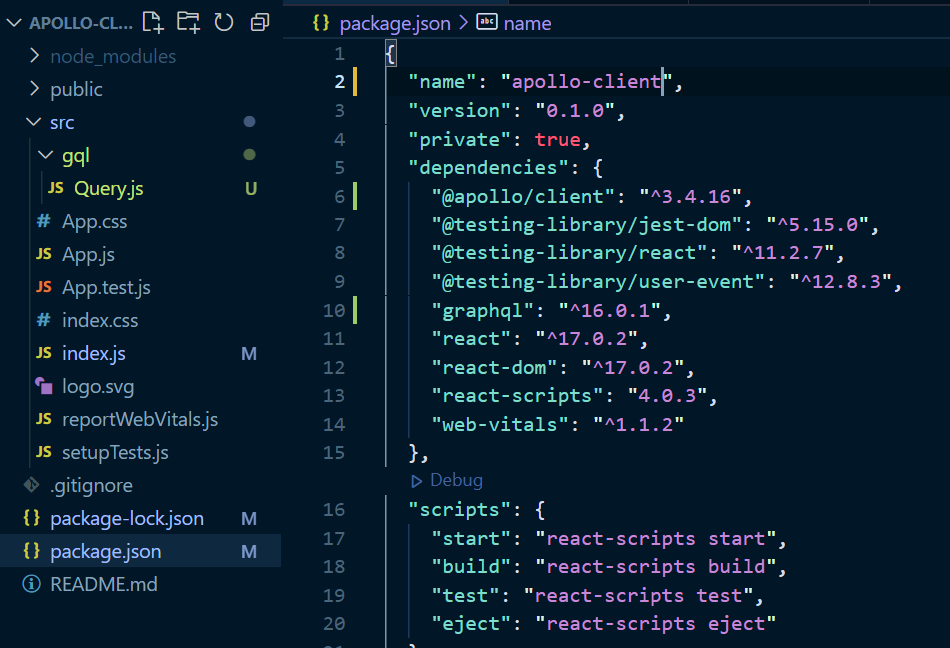
Task: Click the M badge on index.js
Action: tap(249, 354)
